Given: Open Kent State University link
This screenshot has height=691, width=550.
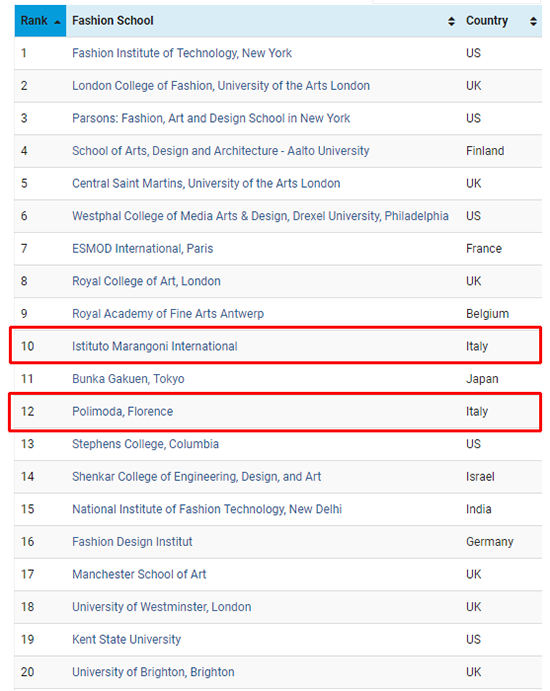Looking at the screenshot, I should click(x=126, y=639).
